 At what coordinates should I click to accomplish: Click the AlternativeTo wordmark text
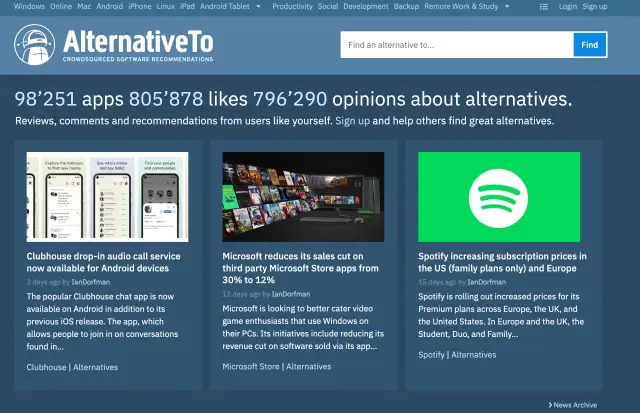click(x=138, y=41)
